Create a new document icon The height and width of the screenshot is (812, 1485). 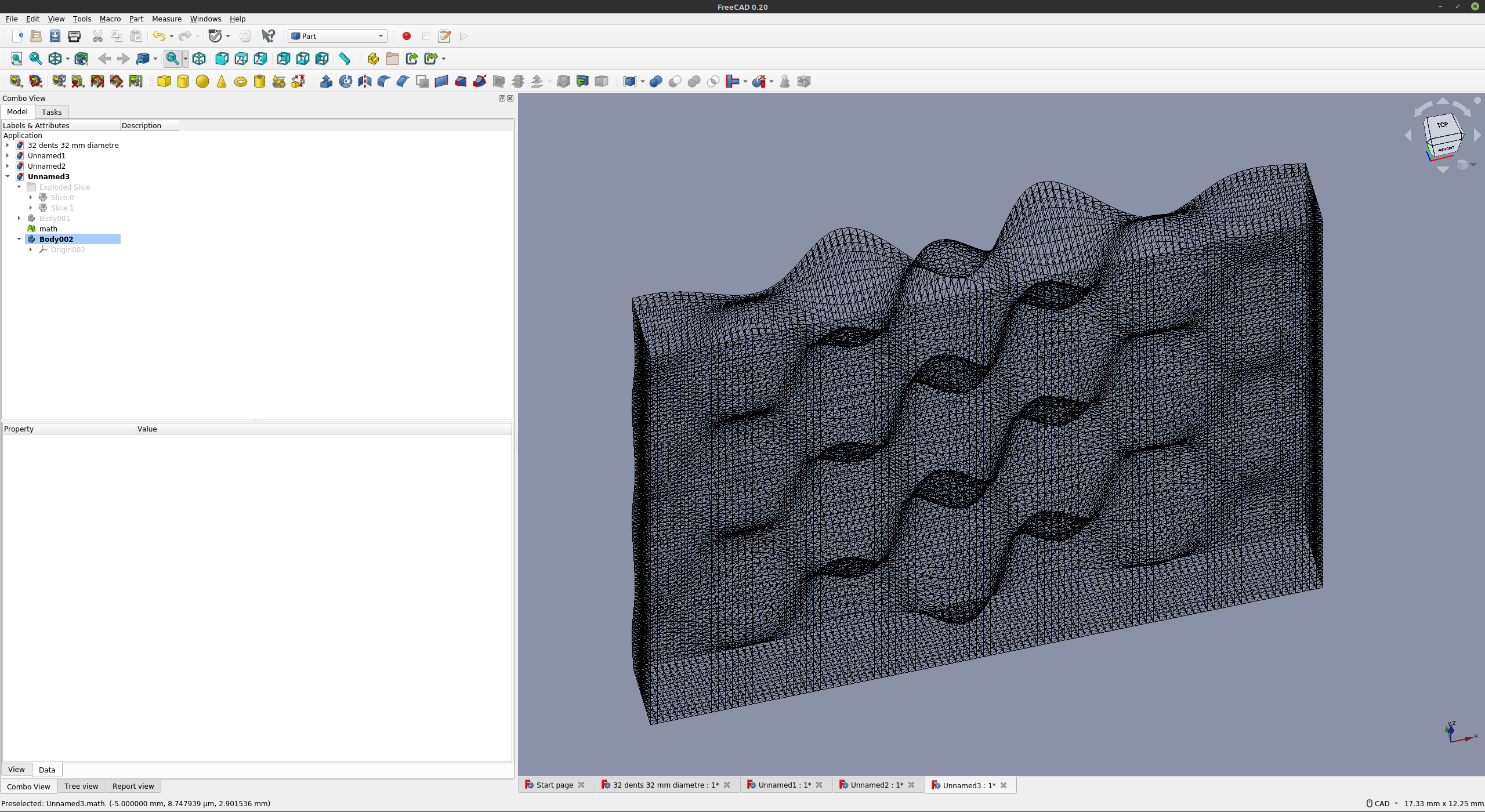(x=17, y=36)
